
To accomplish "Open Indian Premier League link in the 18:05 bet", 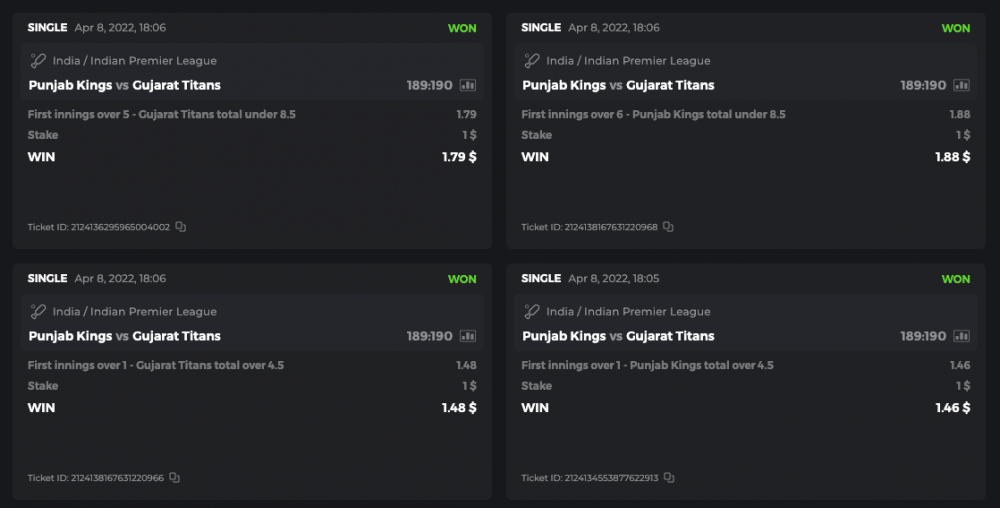I will [x=628, y=312].
